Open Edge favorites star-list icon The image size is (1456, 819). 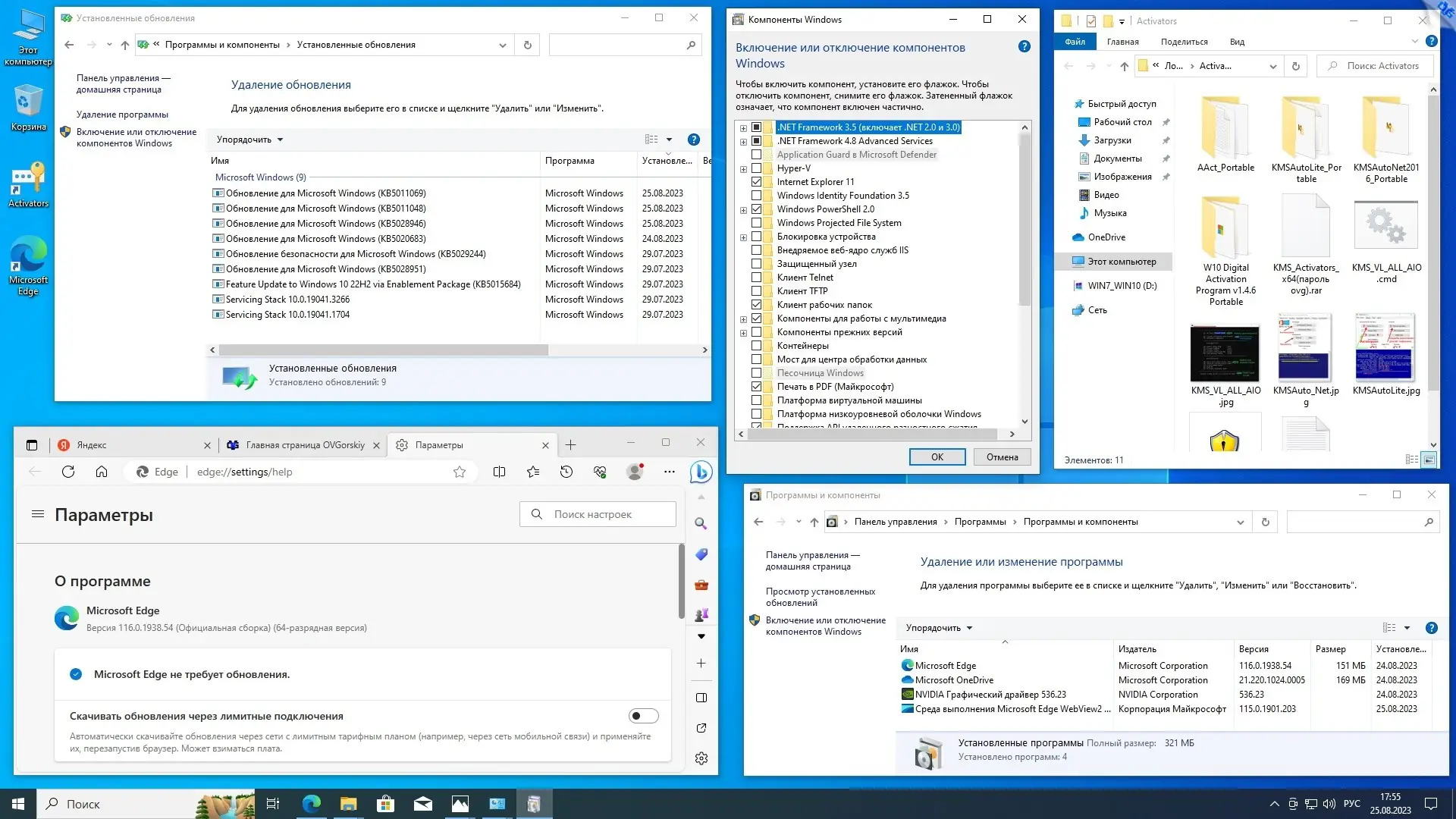[533, 472]
